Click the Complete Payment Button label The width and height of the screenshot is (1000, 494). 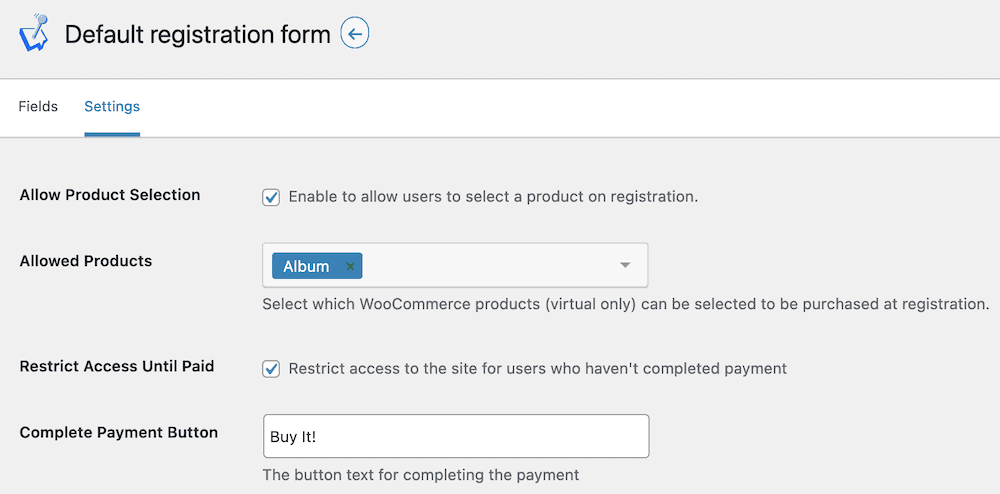tap(119, 432)
